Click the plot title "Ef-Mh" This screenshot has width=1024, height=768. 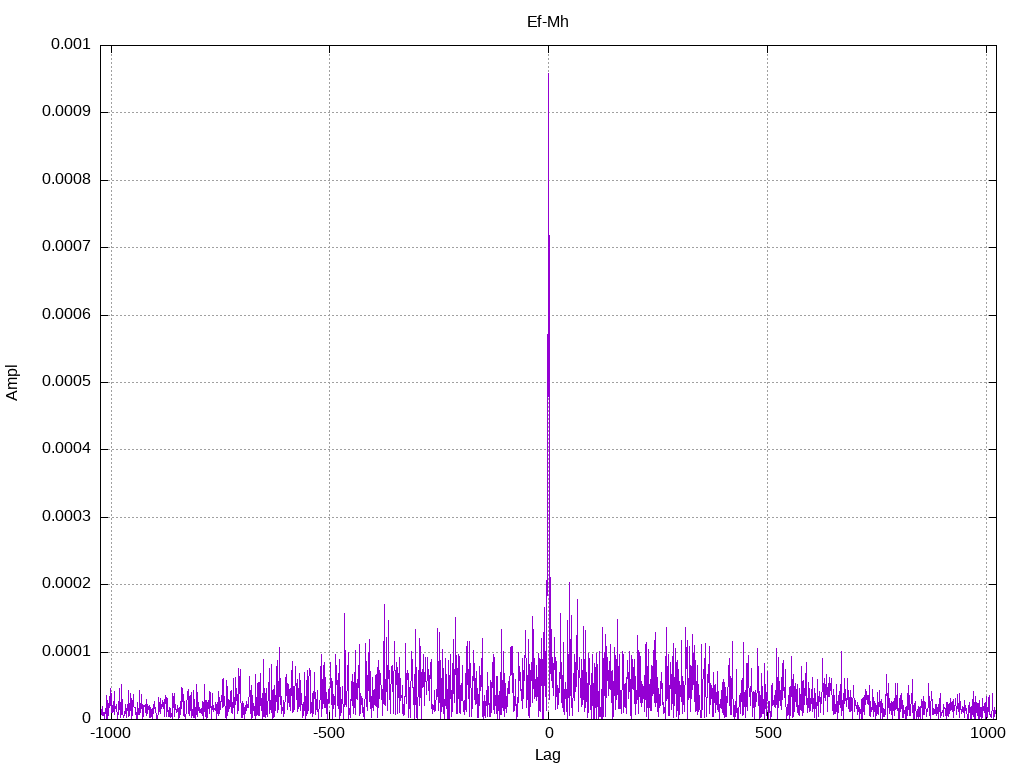(x=547, y=22)
